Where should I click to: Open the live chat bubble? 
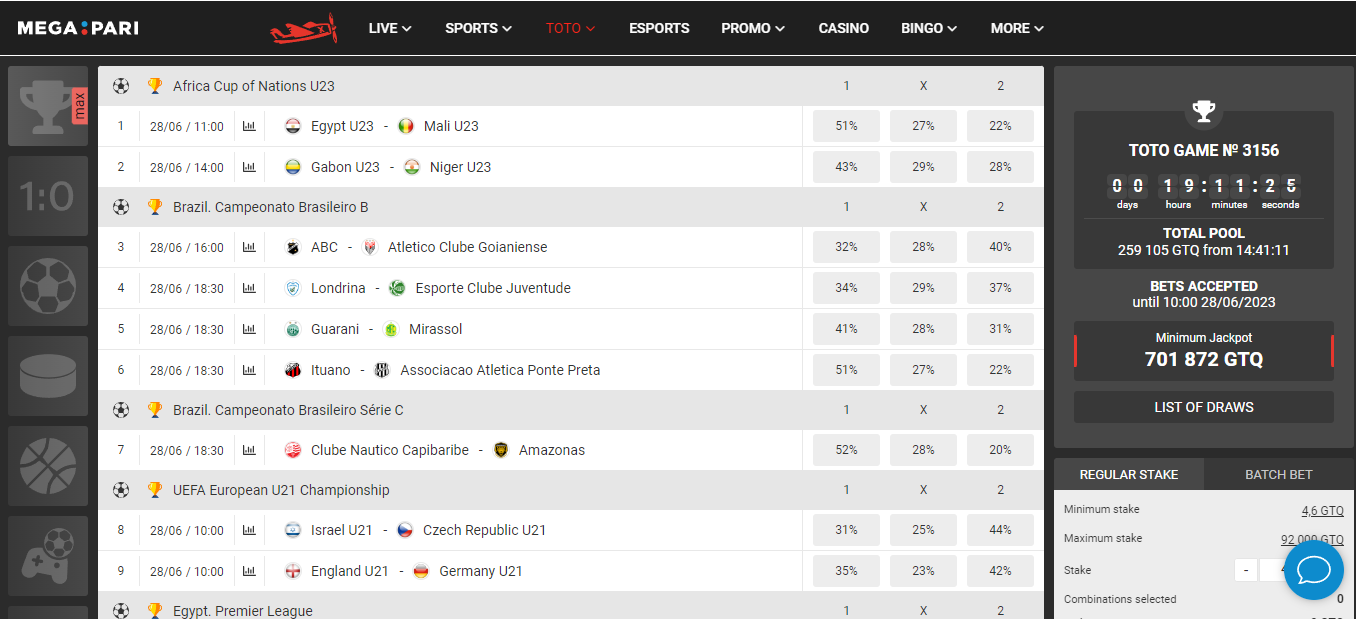[1313, 570]
